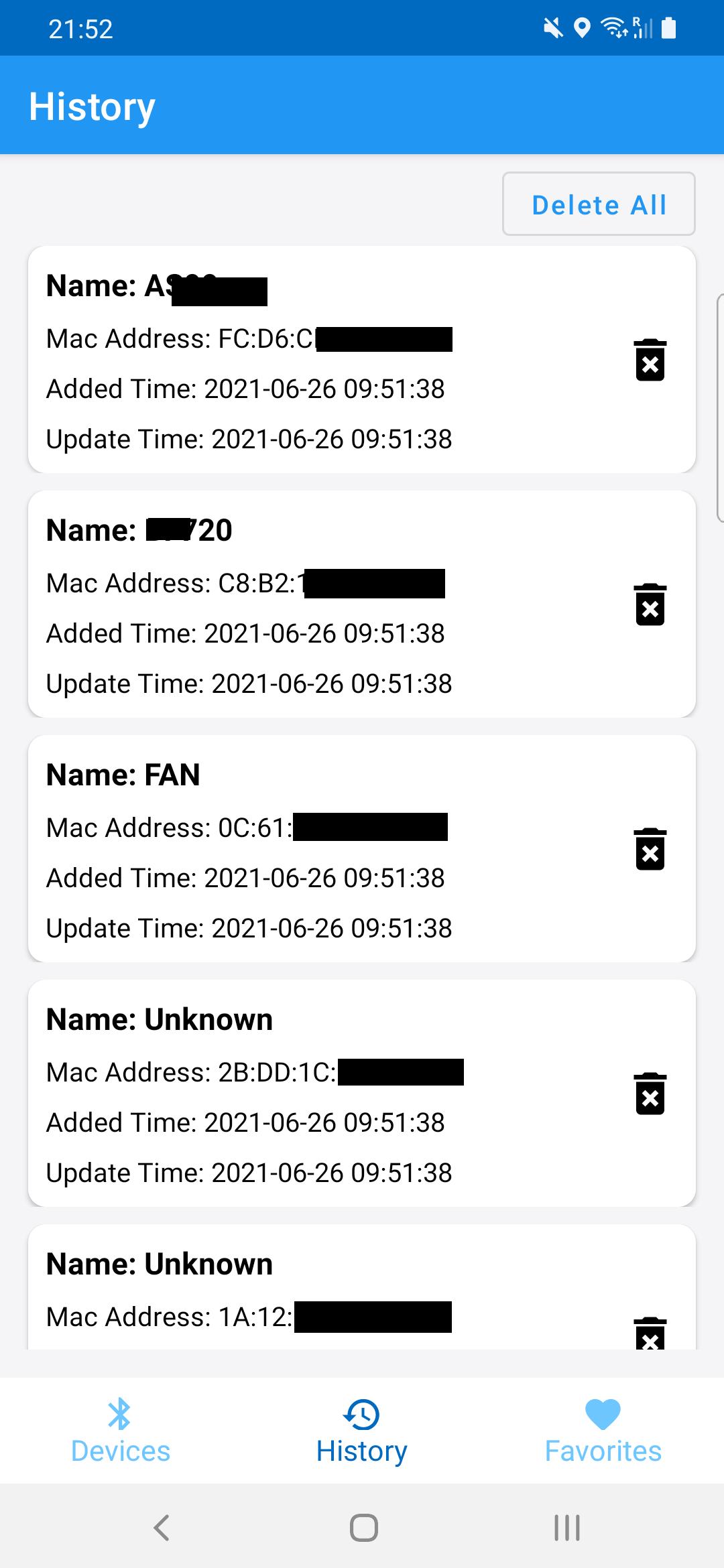The image size is (724, 1568).
Task: Select the first device card starting FC:D6
Action: click(x=362, y=359)
